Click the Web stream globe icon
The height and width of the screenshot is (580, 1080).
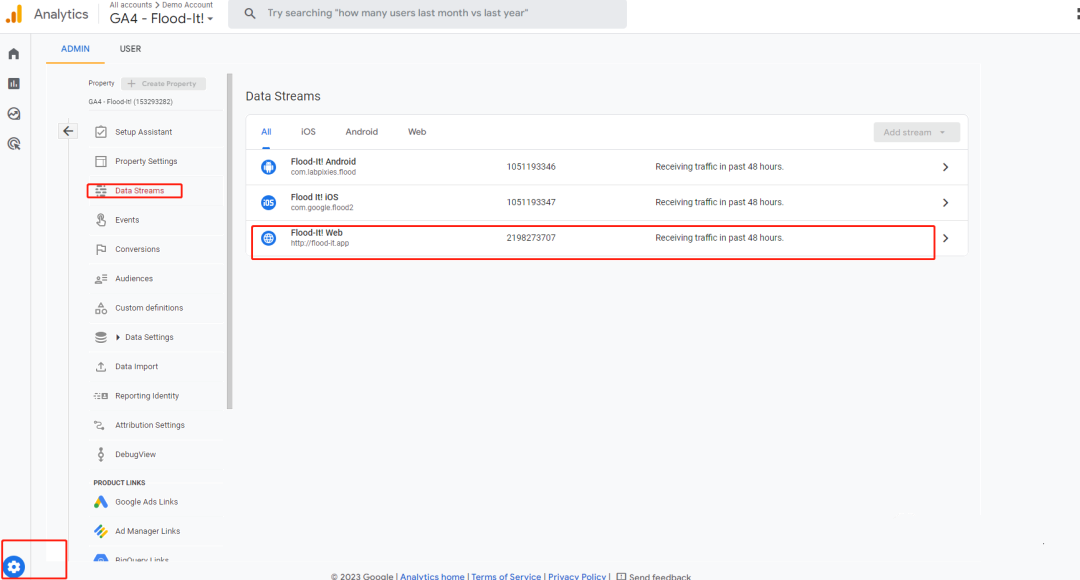(x=269, y=238)
